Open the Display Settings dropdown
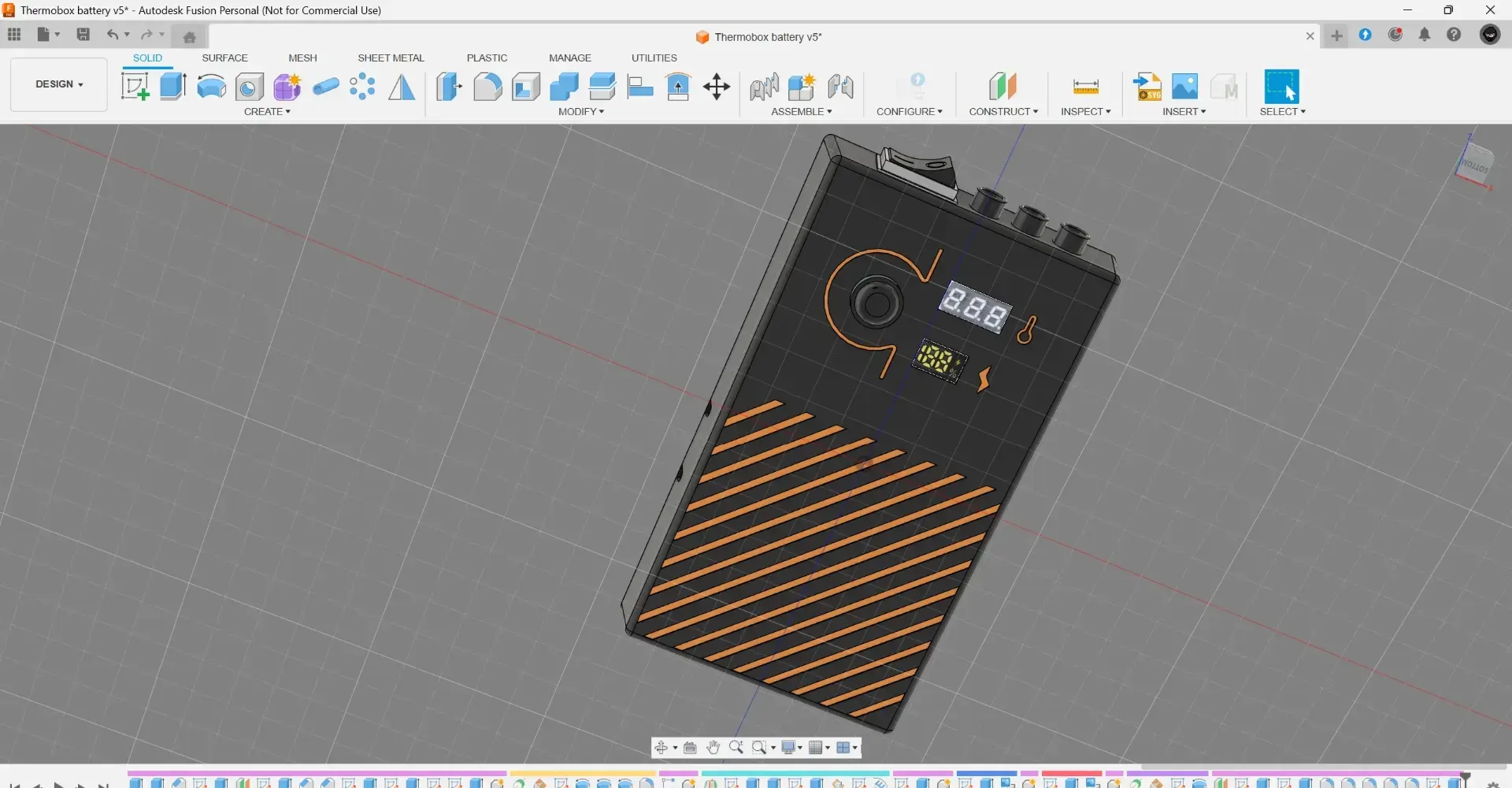Screen dimensions: 1512x788 791,748
